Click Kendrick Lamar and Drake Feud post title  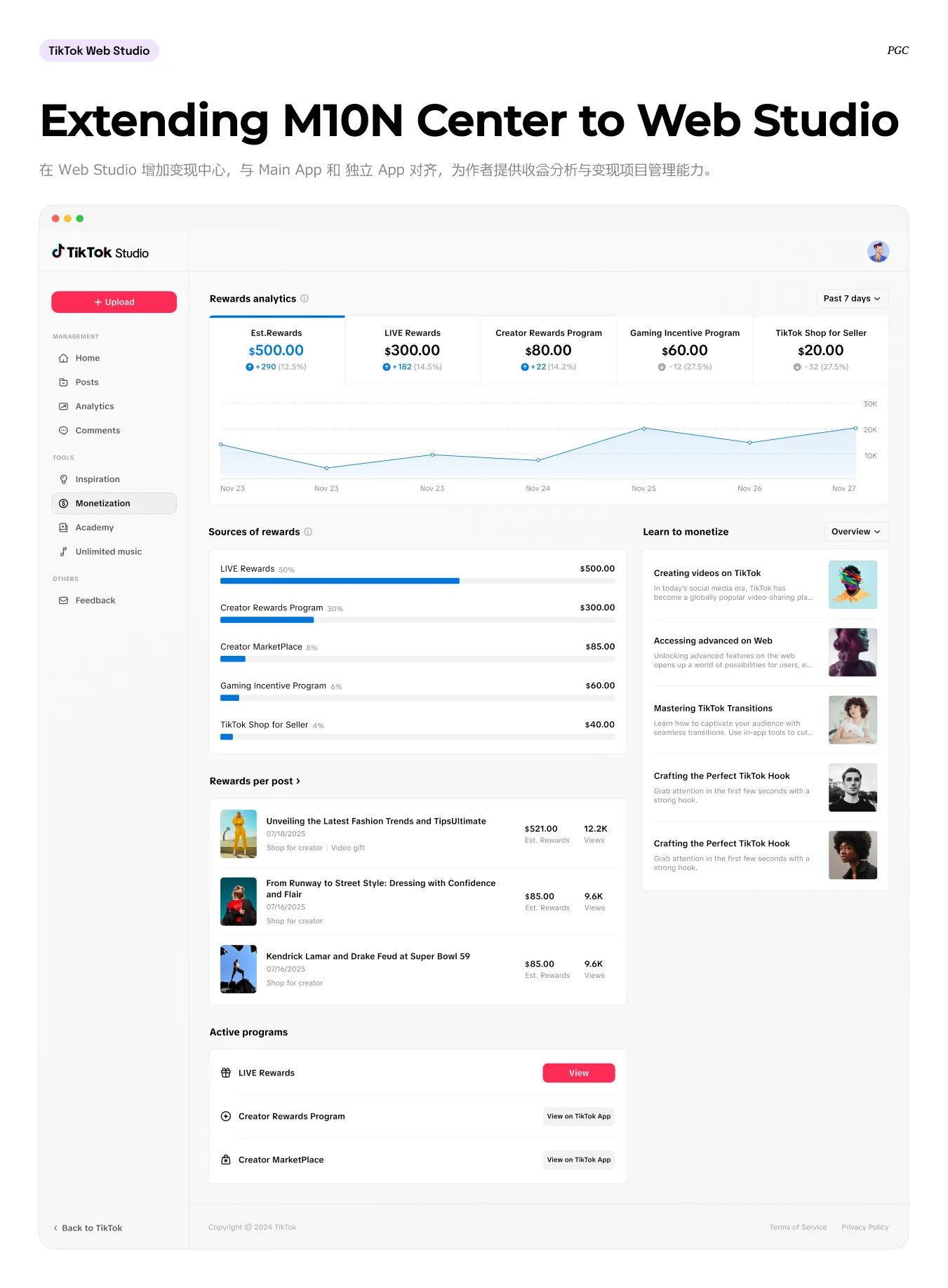(368, 956)
